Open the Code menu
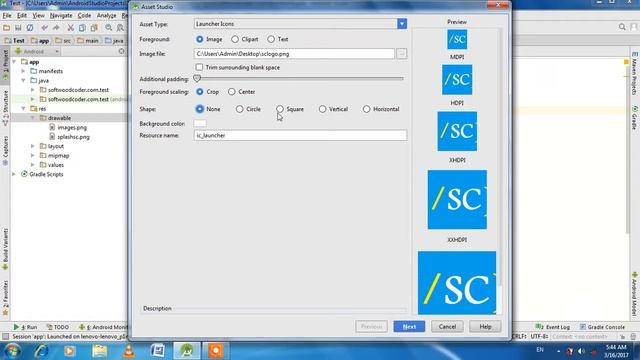Viewport: 640px width, 360px height. pyautogui.click(x=84, y=16)
